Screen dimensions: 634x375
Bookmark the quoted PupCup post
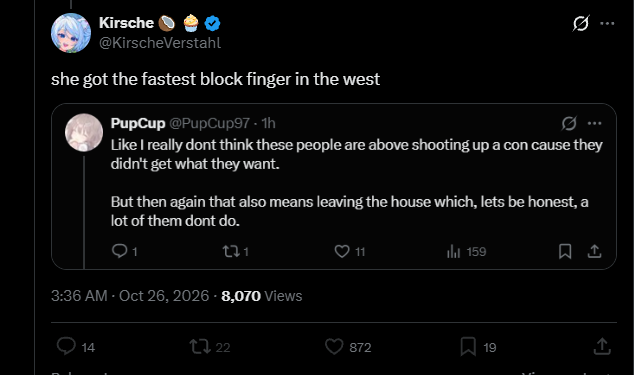565,251
